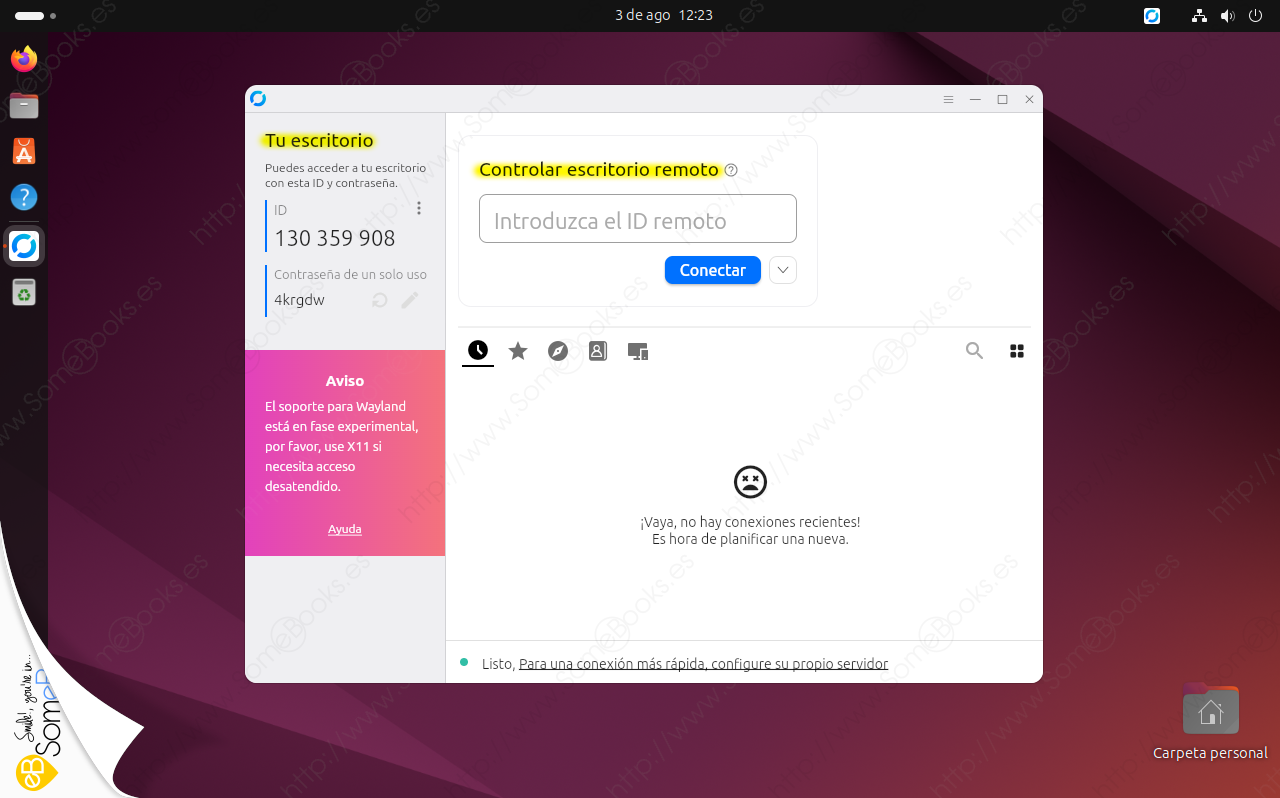Switch to the Favorites star tab
The height and width of the screenshot is (798, 1280).
pyautogui.click(x=518, y=350)
